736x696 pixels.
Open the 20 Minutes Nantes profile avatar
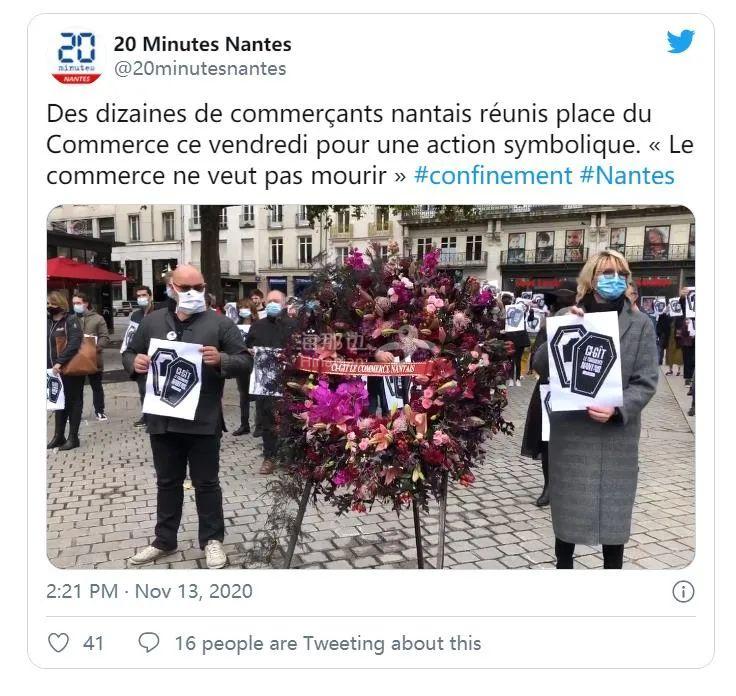77,57
